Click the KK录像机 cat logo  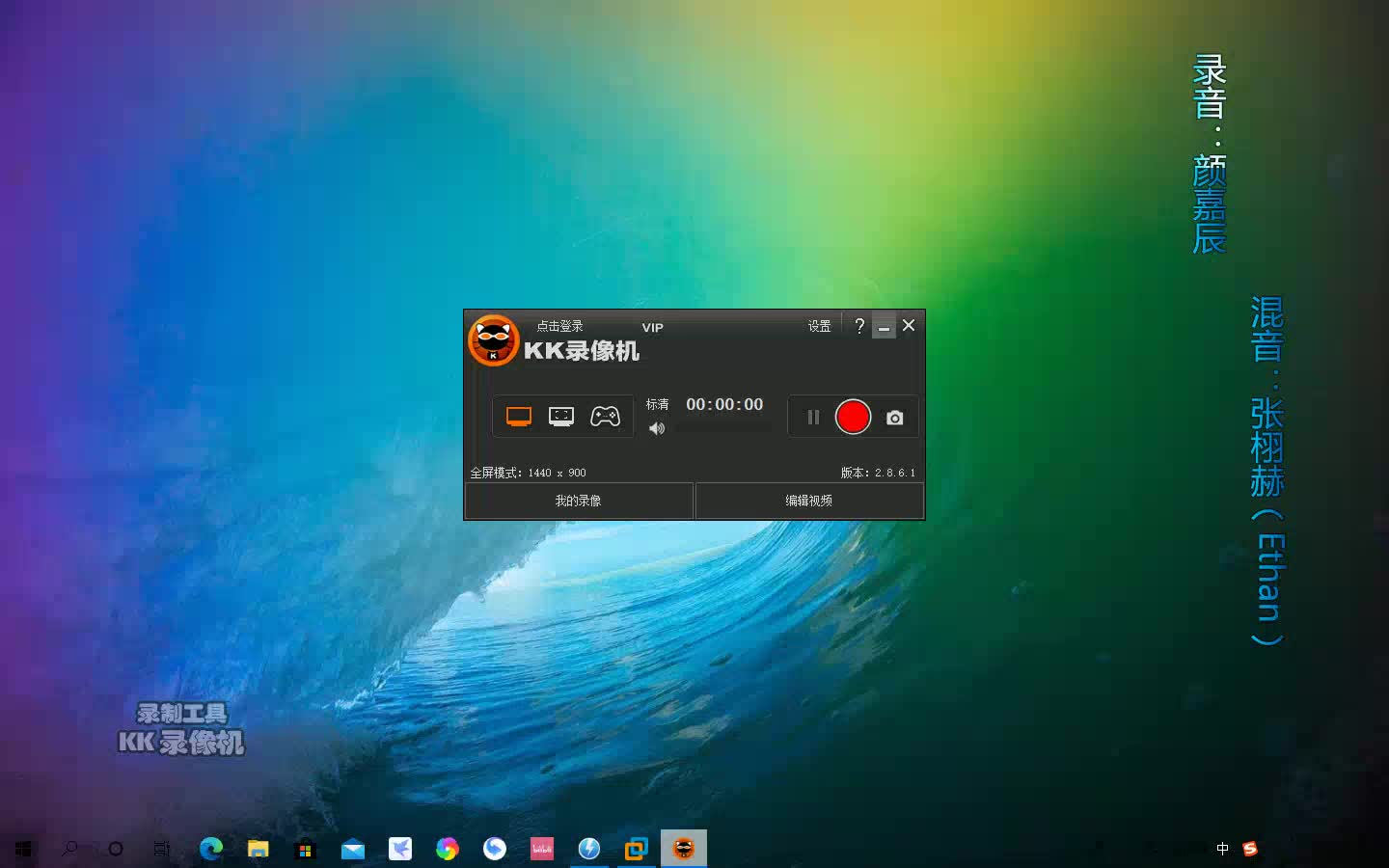493,340
